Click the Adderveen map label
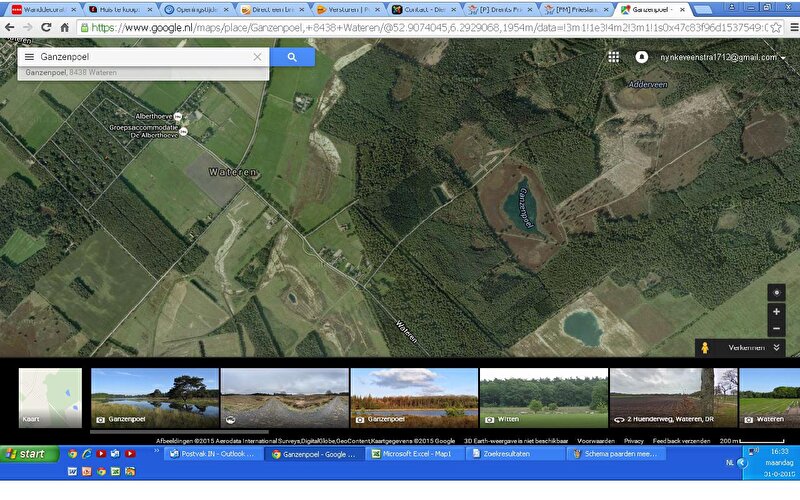 (648, 84)
